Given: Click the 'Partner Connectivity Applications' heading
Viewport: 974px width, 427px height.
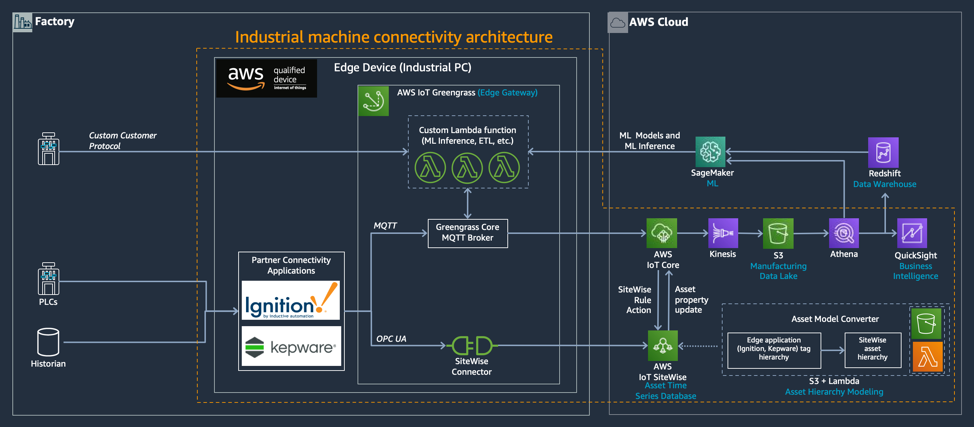Looking at the screenshot, I should (x=291, y=265).
